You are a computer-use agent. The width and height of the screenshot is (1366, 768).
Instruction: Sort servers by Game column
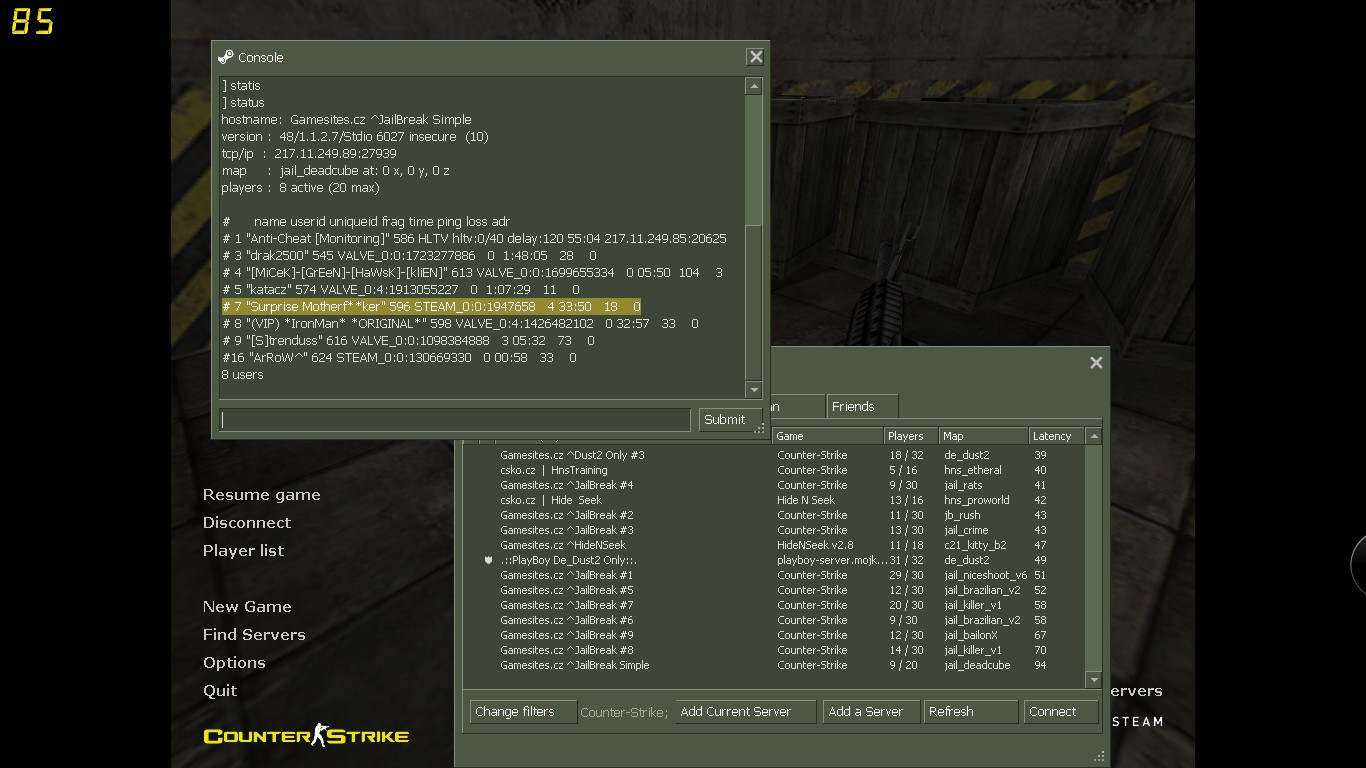[x=827, y=436]
